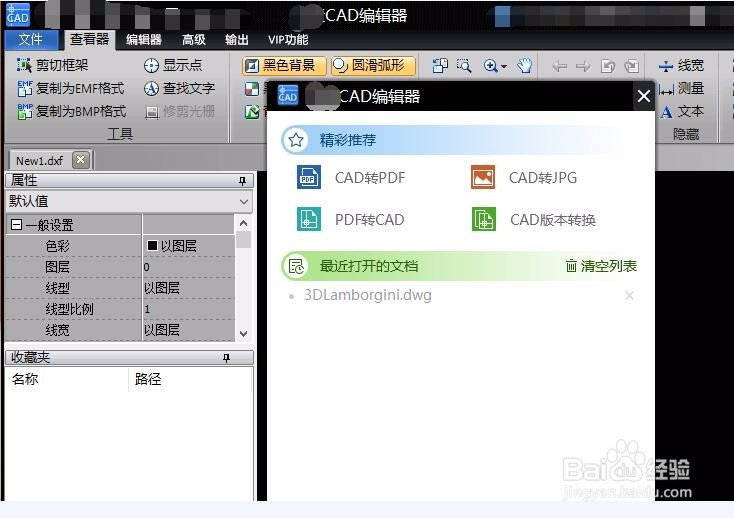The image size is (734, 518).
Task: Collapse the 一般设置 group
Action: click(x=16, y=225)
